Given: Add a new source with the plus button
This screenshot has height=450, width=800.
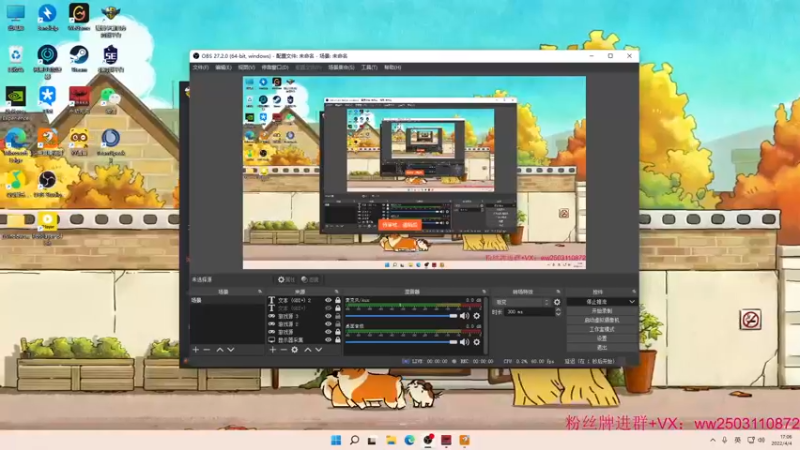Looking at the screenshot, I should (272, 350).
